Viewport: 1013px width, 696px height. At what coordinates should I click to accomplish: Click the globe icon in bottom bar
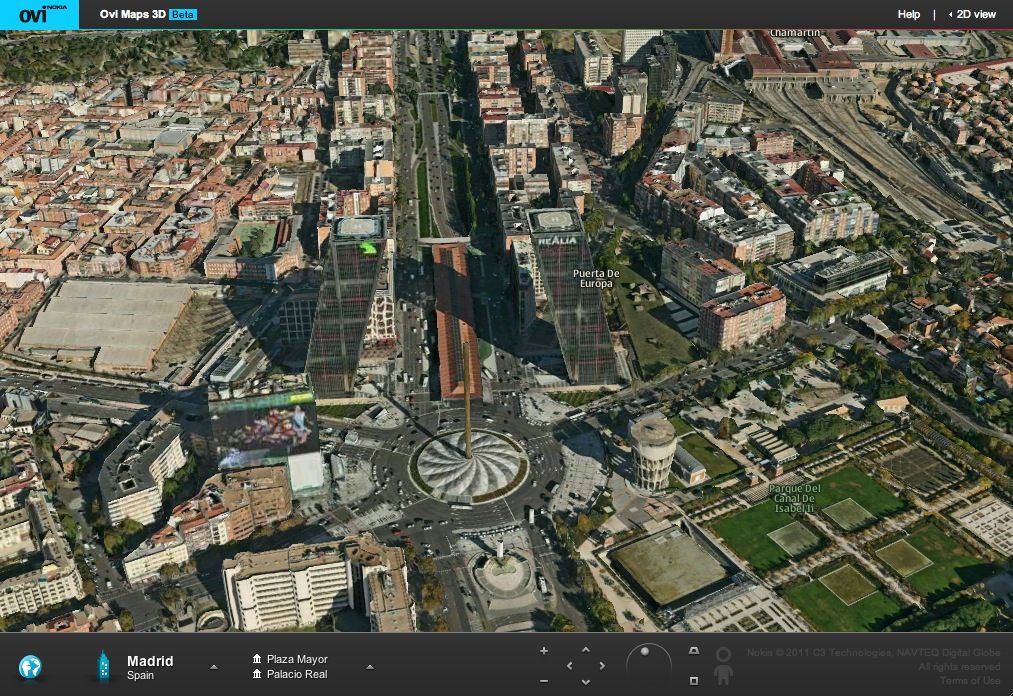31,666
